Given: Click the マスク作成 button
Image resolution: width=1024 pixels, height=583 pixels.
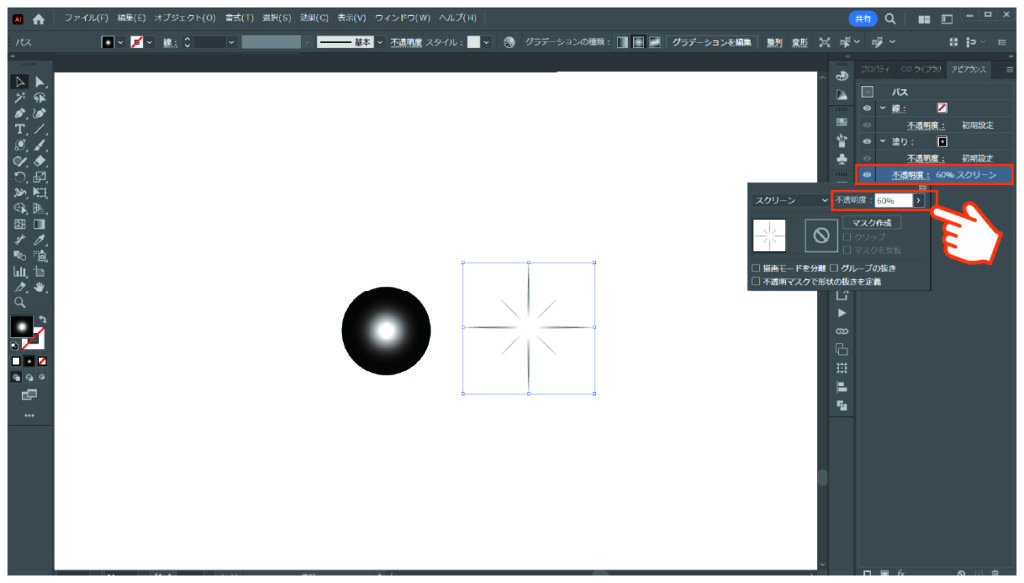Looking at the screenshot, I should pyautogui.click(x=871, y=223).
